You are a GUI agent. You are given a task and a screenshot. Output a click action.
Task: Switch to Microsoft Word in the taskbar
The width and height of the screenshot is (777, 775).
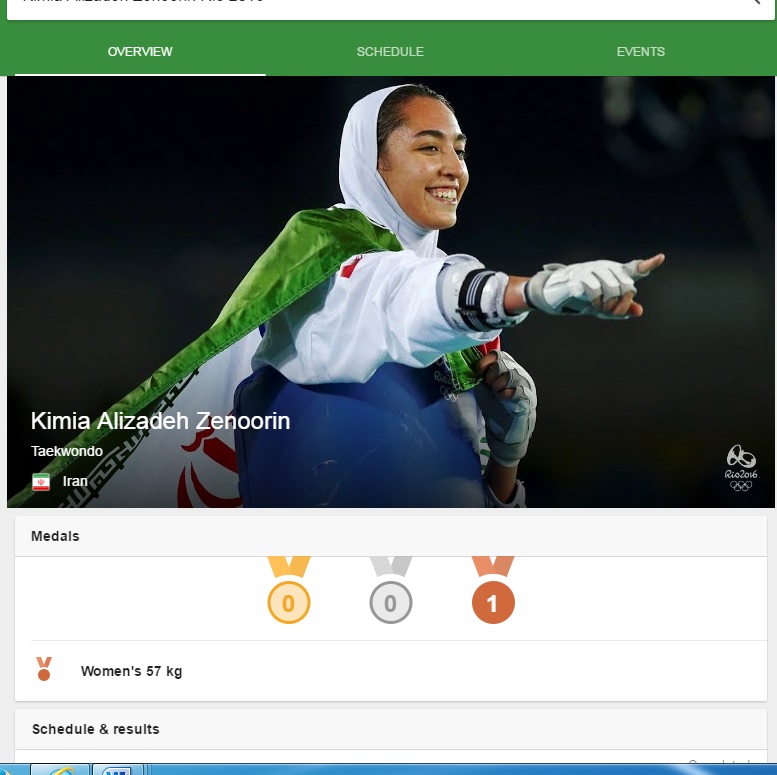(118, 770)
